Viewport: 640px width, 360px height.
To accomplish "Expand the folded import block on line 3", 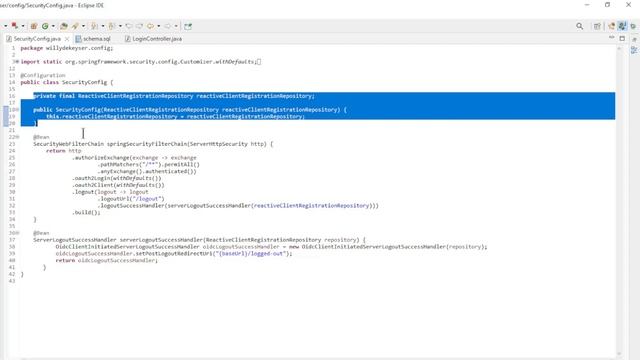I will (x=17, y=62).
